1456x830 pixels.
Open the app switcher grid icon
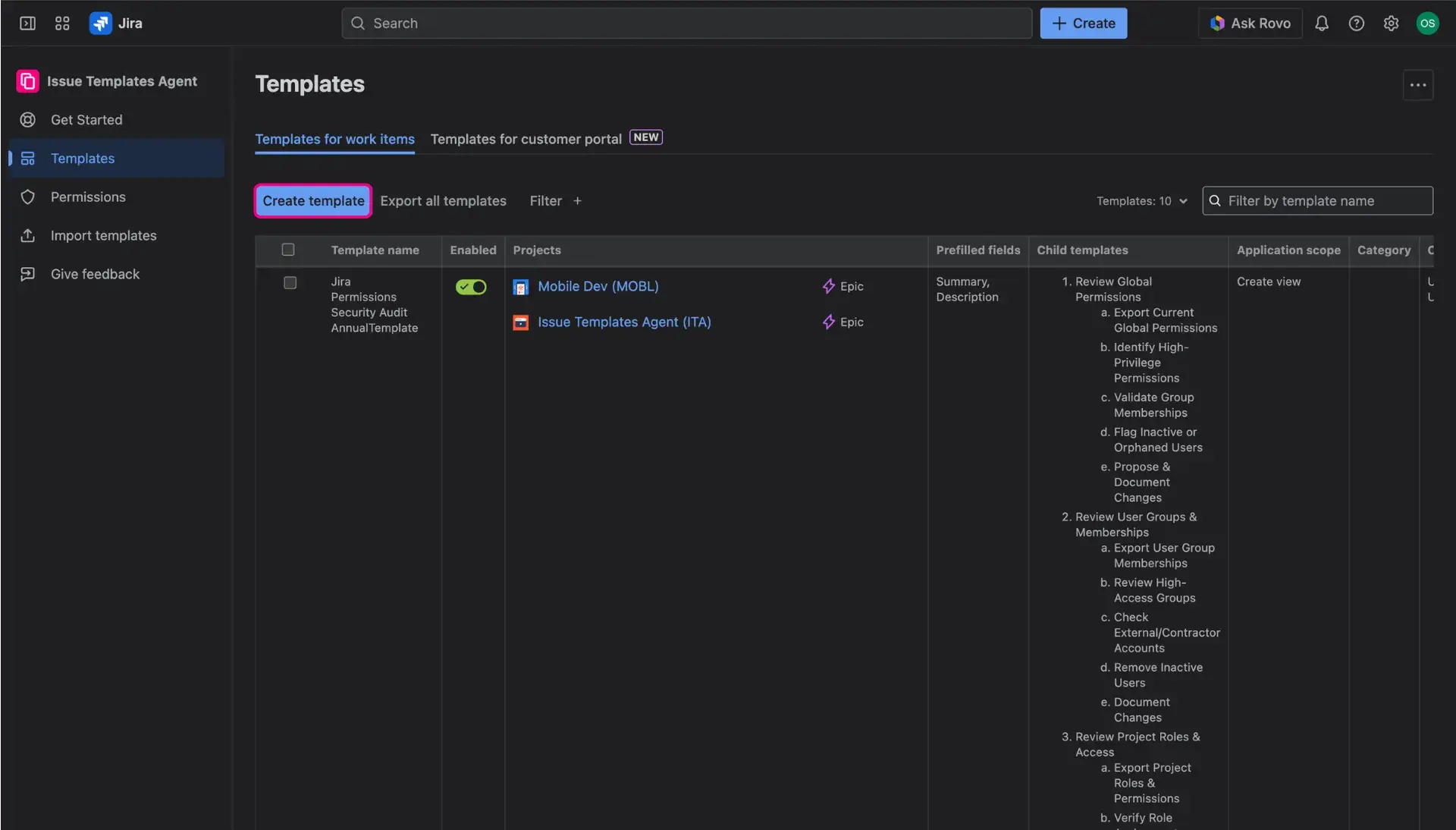(61, 24)
